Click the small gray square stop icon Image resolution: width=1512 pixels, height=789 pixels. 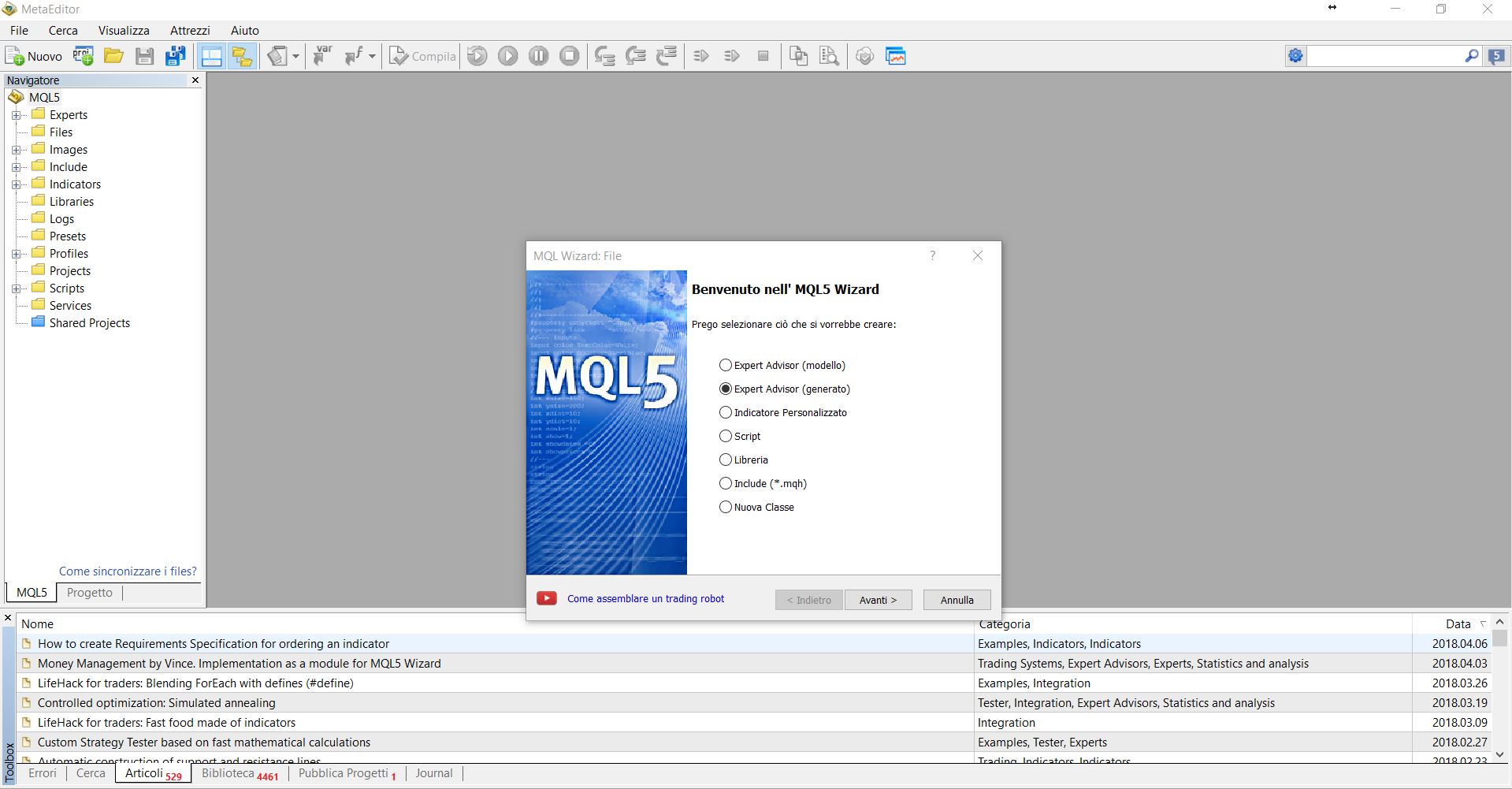click(763, 56)
